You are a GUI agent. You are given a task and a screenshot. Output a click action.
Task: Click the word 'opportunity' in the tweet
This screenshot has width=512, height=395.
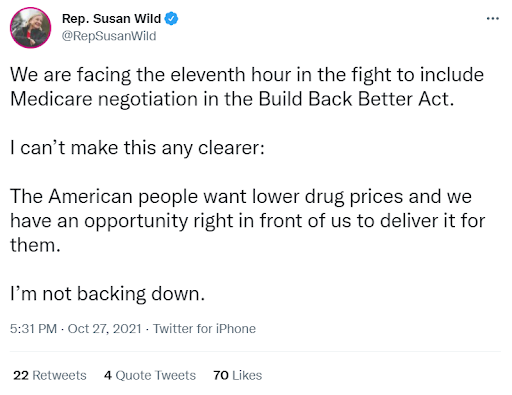[136, 221]
